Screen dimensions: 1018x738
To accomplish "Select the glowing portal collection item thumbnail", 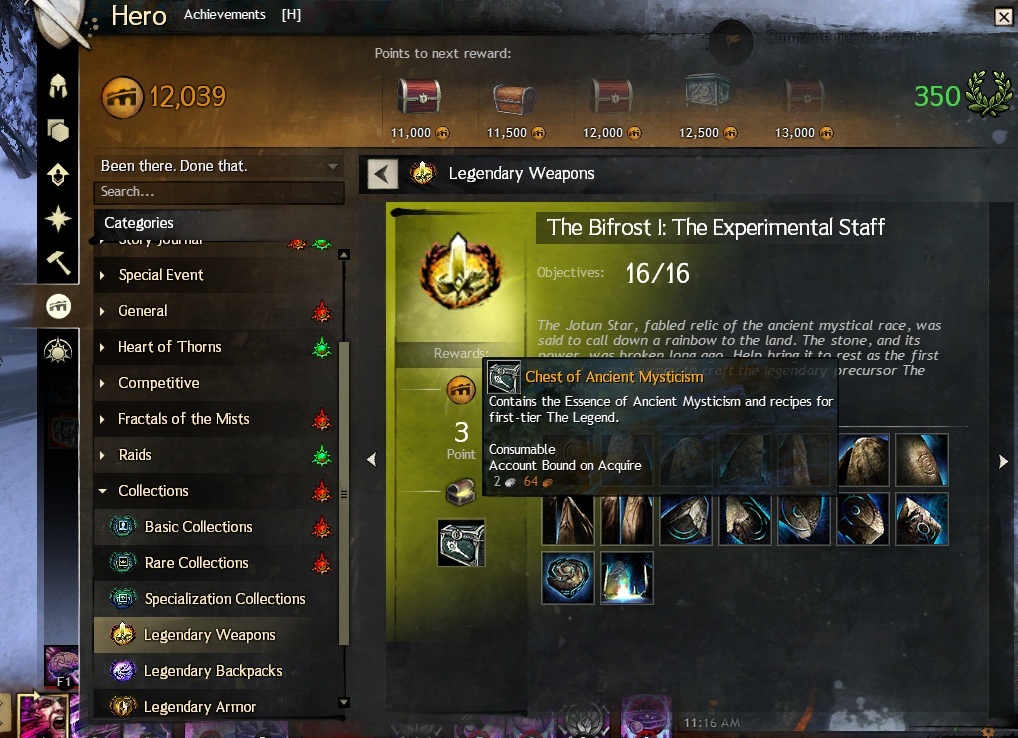I will [x=627, y=578].
